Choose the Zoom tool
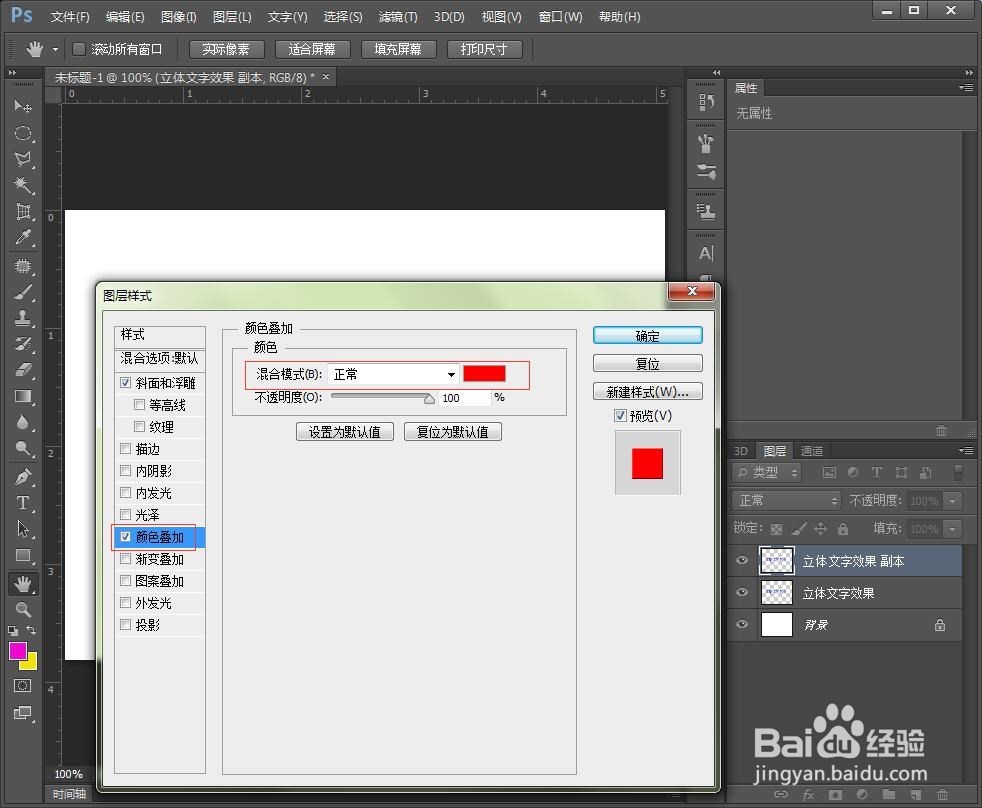 [x=23, y=609]
